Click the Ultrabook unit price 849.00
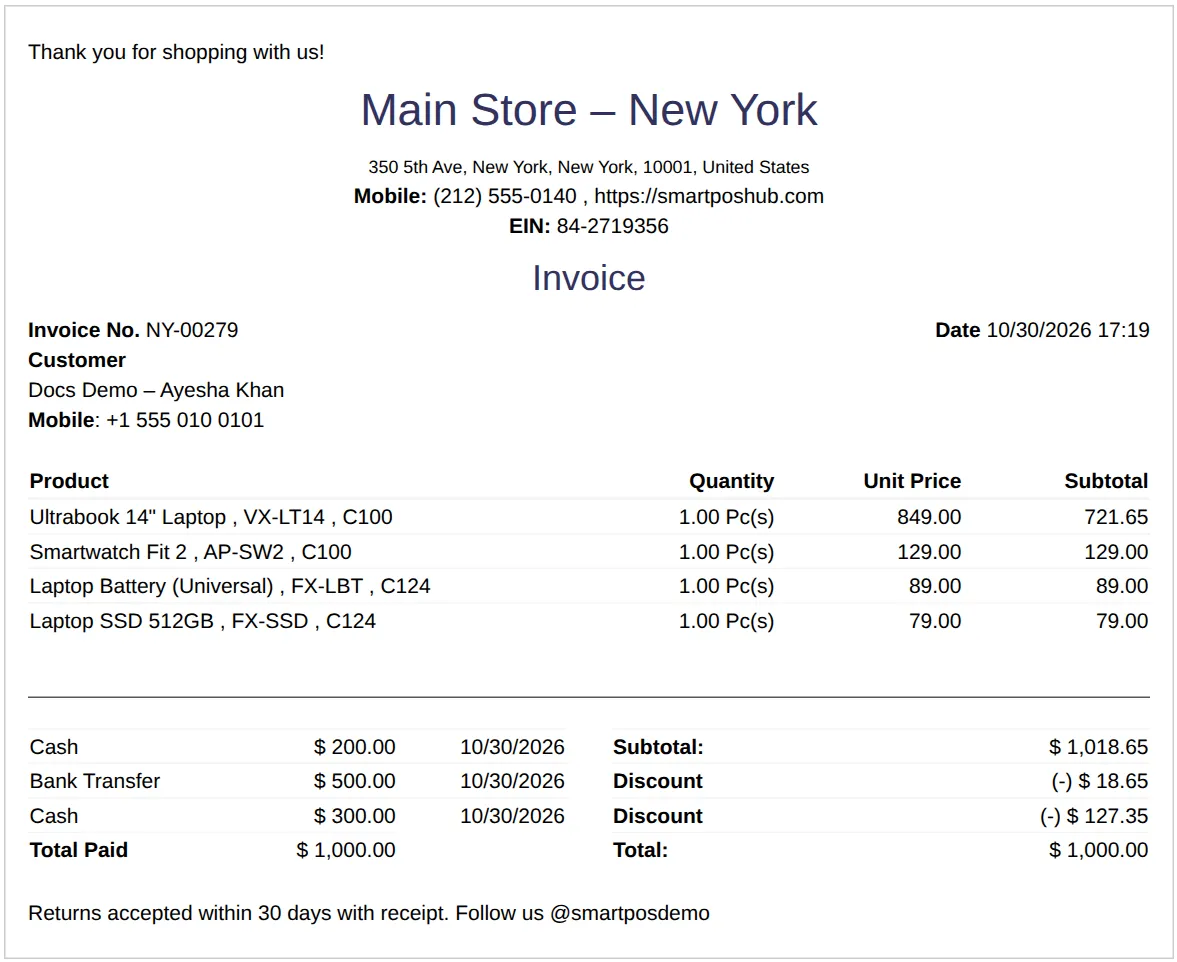The image size is (1177, 962). 929,517
